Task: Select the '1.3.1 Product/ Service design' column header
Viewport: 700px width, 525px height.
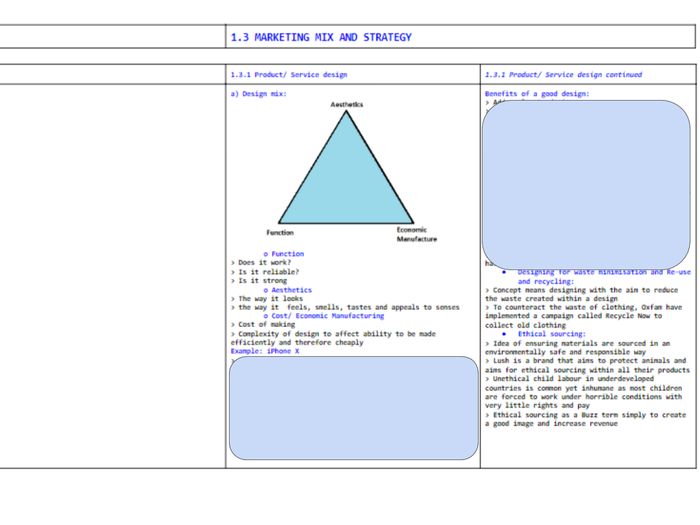Action: pyautogui.click(x=289, y=75)
